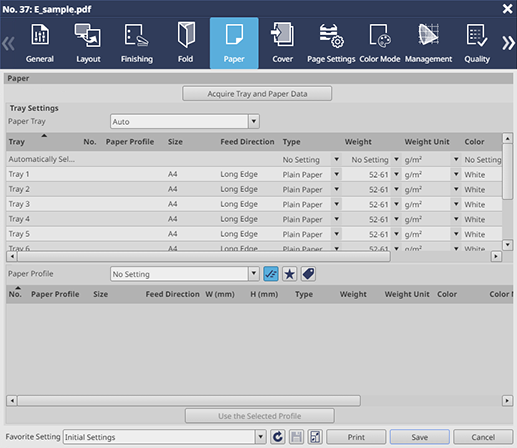Viewport: 517px width, 448px height.
Task: Toggle the highlighted checklist filter button
Action: pyautogui.click(x=271, y=274)
